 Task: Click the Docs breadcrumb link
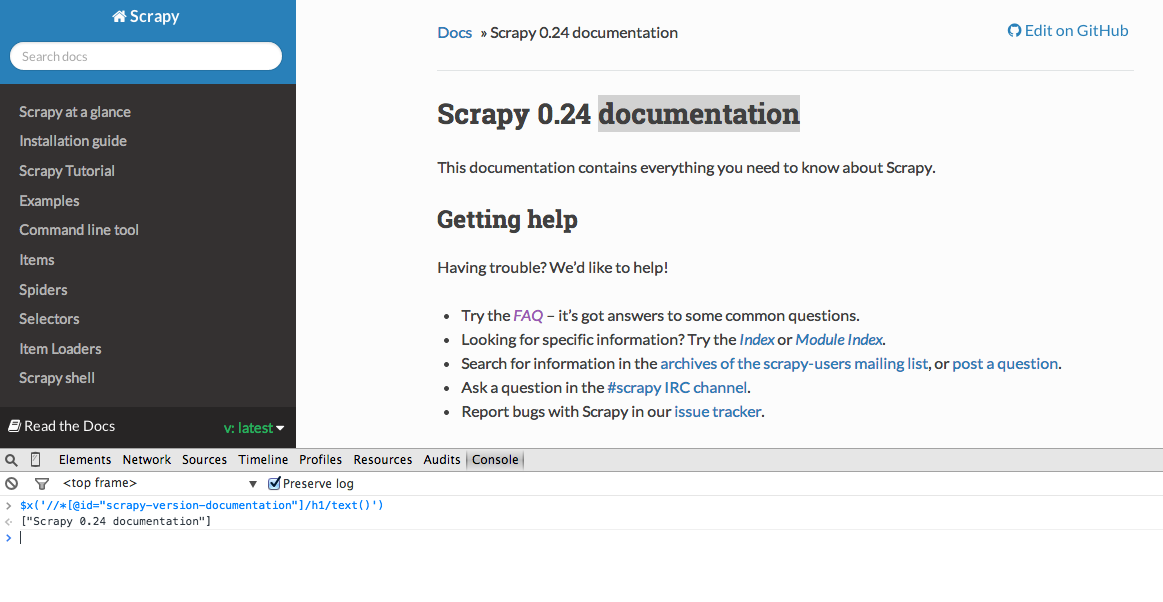pyautogui.click(x=455, y=33)
